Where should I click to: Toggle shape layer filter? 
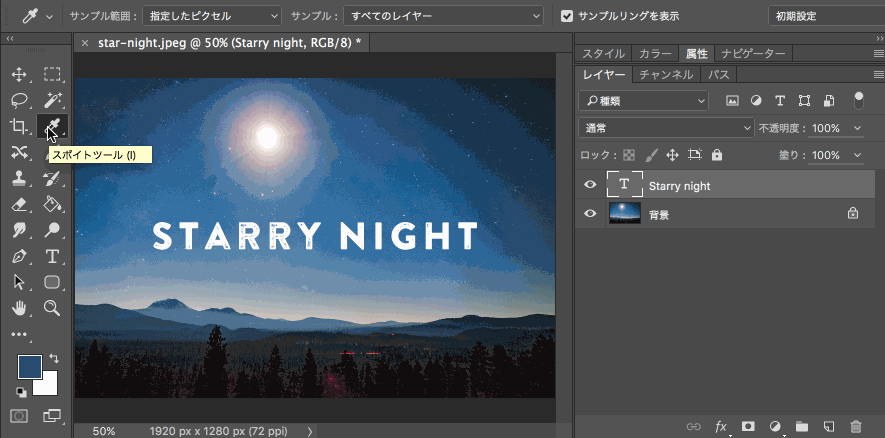tap(804, 101)
